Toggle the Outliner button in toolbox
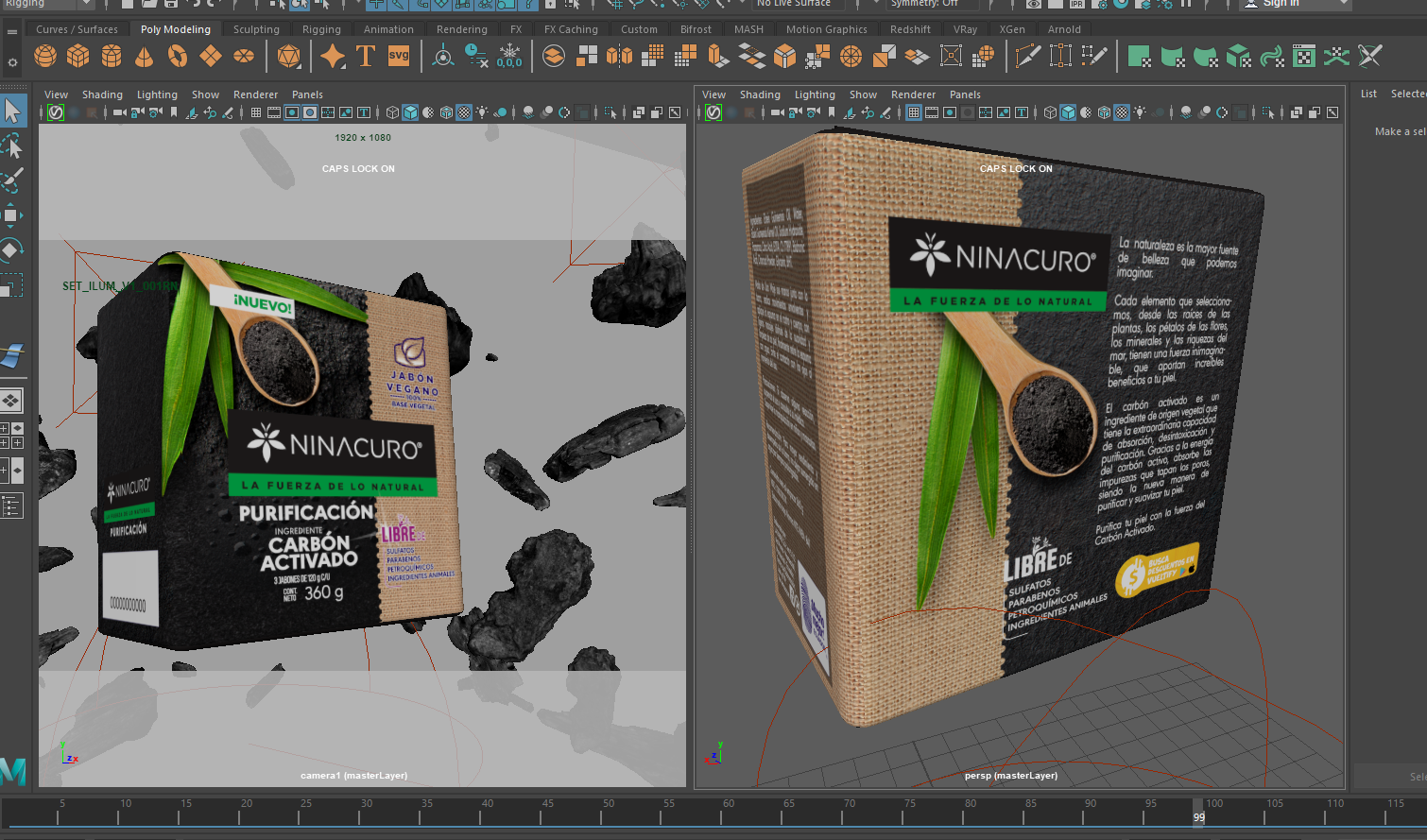This screenshot has height=840, width=1427. click(10, 506)
